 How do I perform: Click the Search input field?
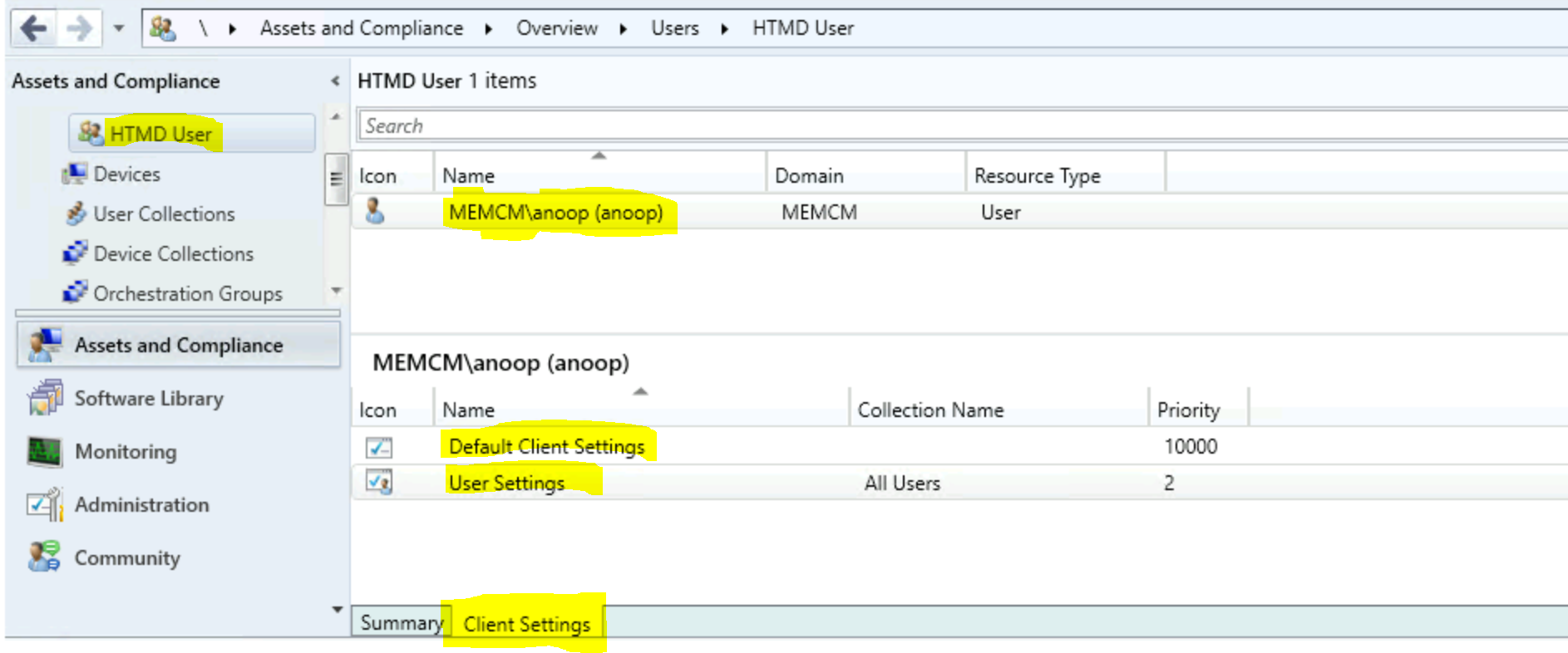956,126
